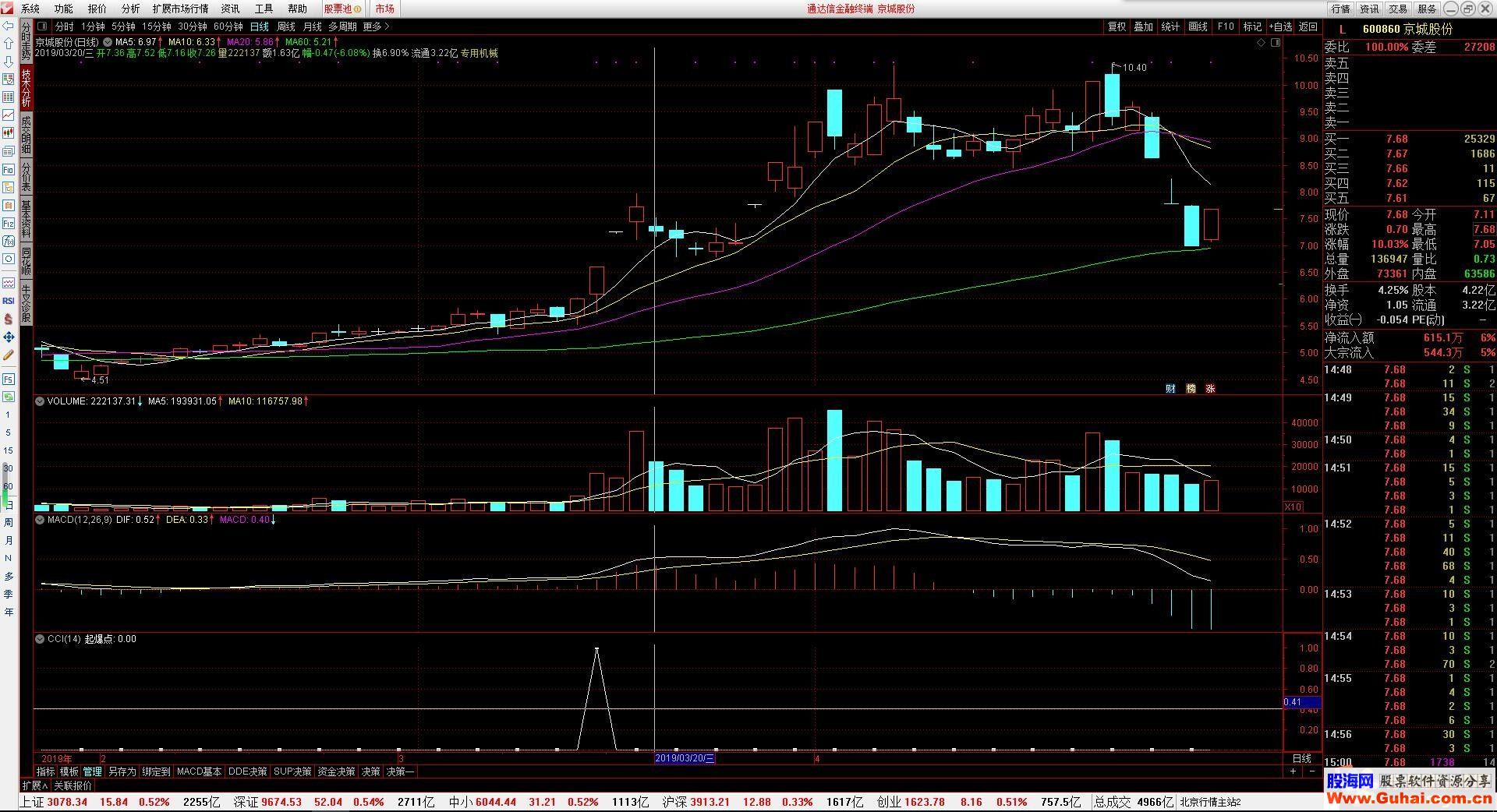
Task: Click the 2019/03/20 date marker on timeline
Action: click(685, 758)
